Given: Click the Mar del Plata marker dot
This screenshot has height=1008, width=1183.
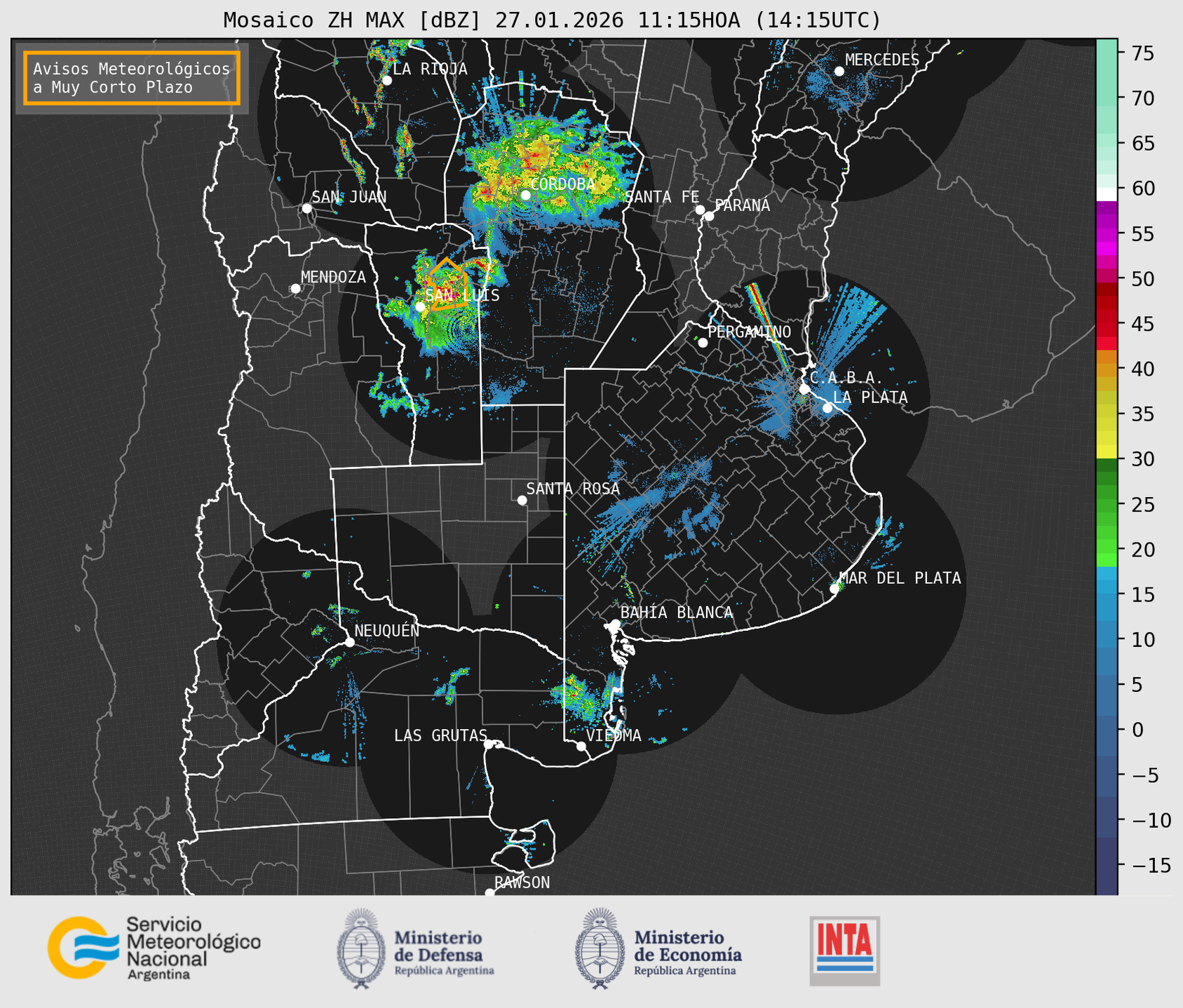Looking at the screenshot, I should point(834,589).
